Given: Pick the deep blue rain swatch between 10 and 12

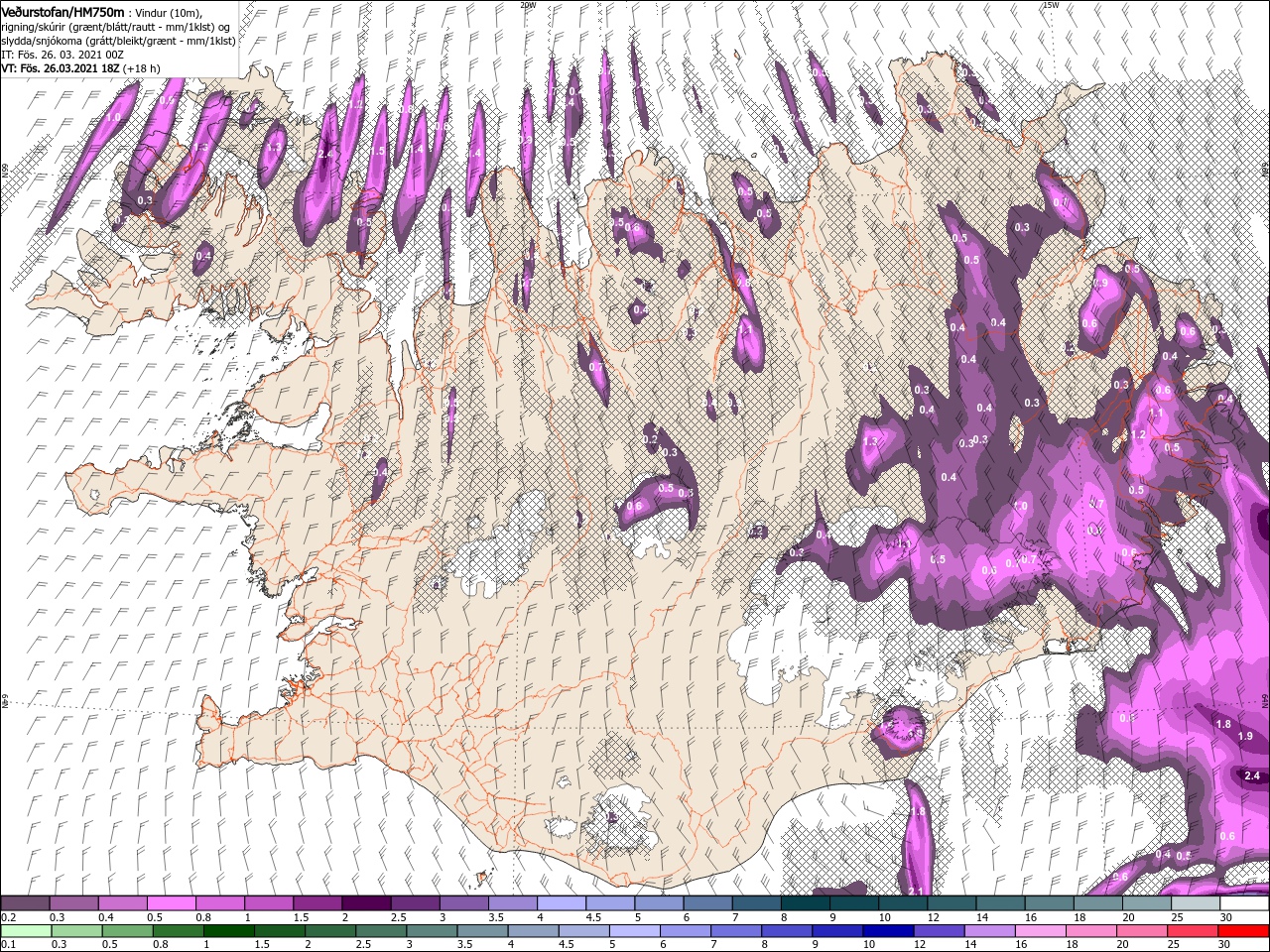Looking at the screenshot, I should tap(888, 930).
